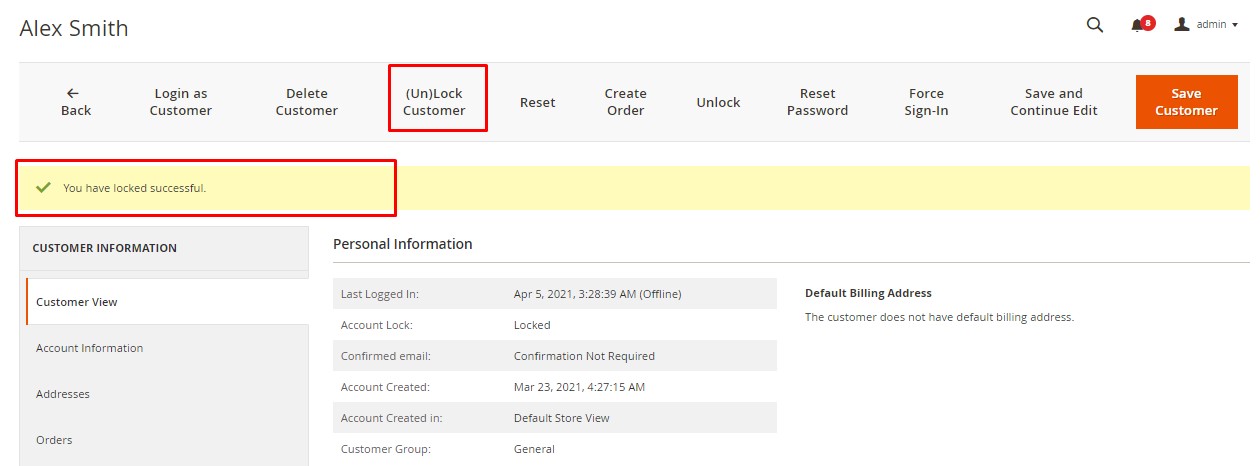The height and width of the screenshot is (466, 1260).
Task: Click the no default billing address text
Action: click(939, 317)
